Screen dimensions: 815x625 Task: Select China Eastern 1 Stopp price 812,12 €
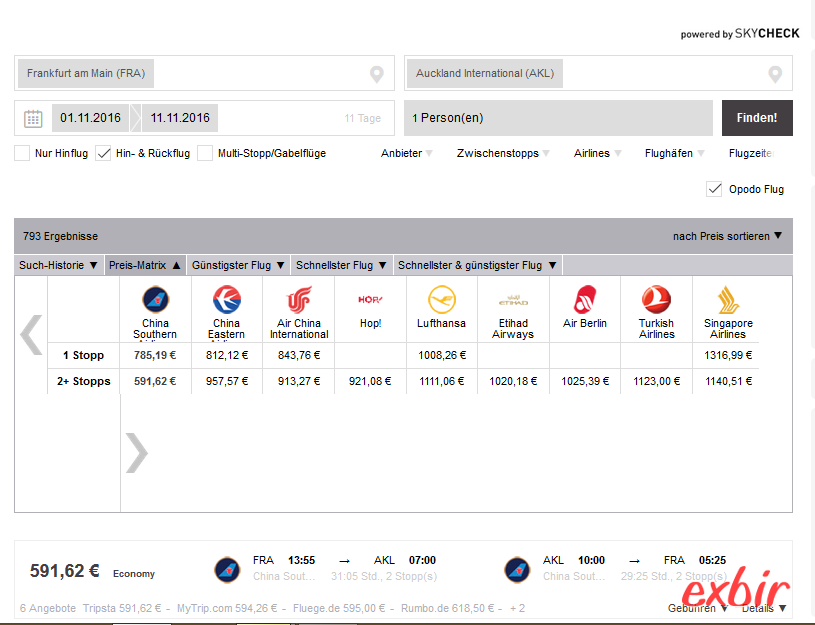pos(227,355)
